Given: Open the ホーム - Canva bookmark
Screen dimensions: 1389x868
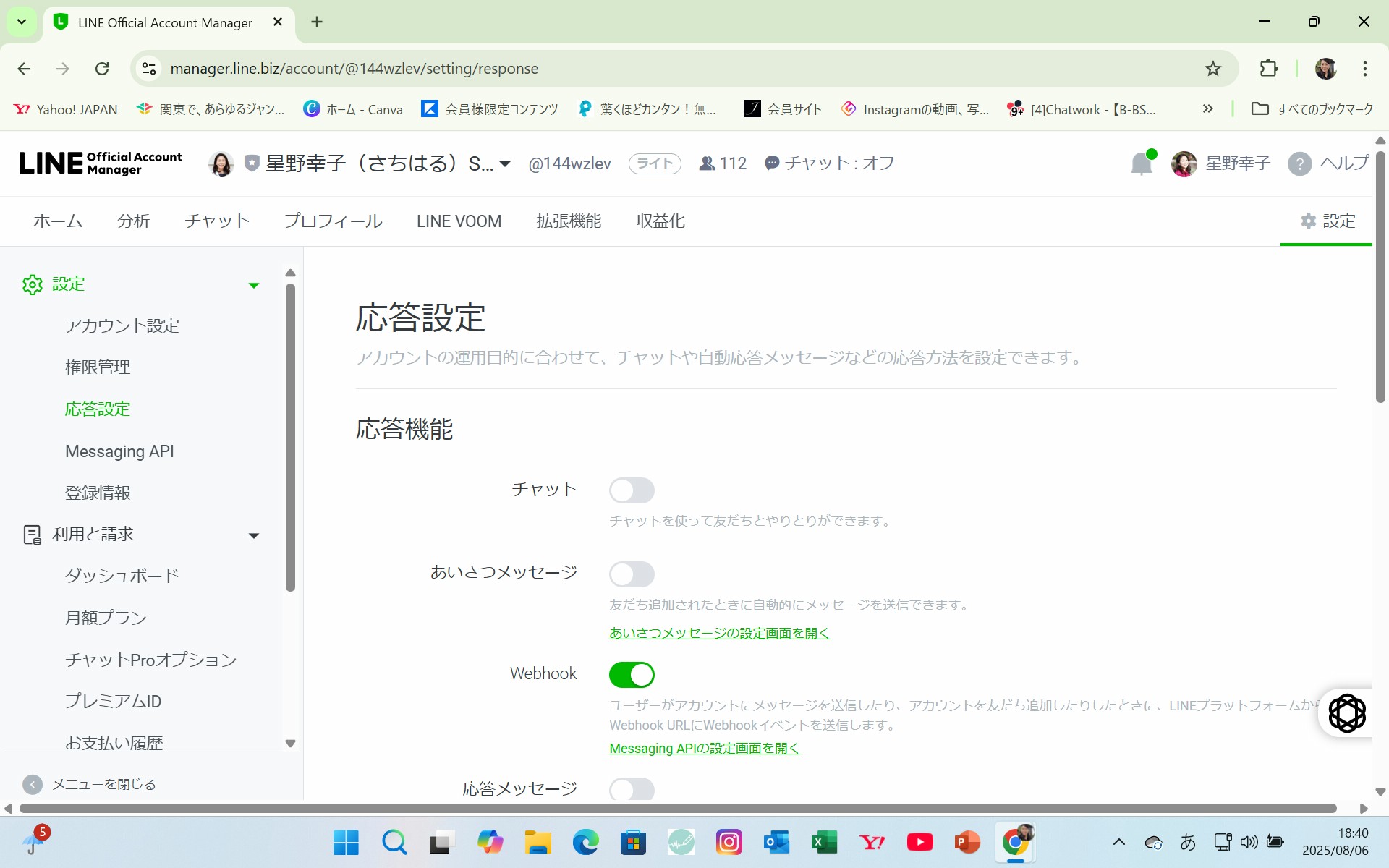Looking at the screenshot, I should pos(353,109).
